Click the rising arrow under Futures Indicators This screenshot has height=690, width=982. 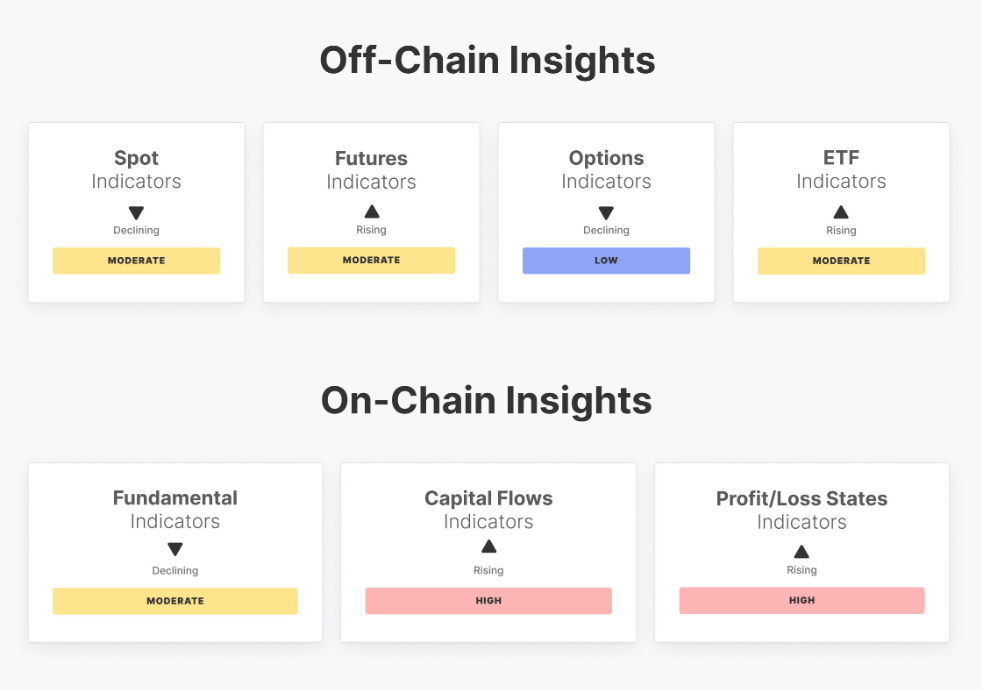371,212
